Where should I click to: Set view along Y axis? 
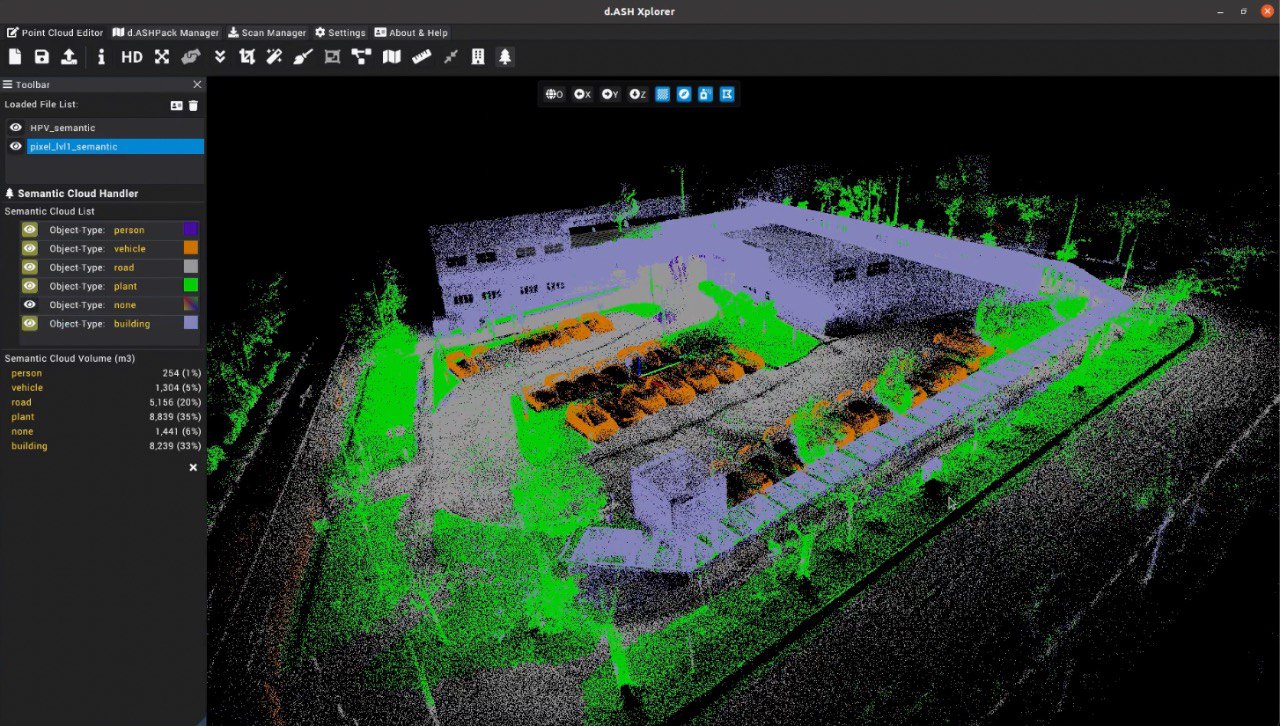[610, 94]
